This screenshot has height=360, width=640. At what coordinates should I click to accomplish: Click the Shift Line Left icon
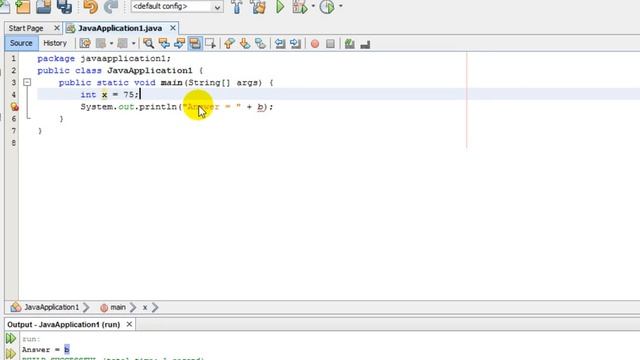point(280,43)
